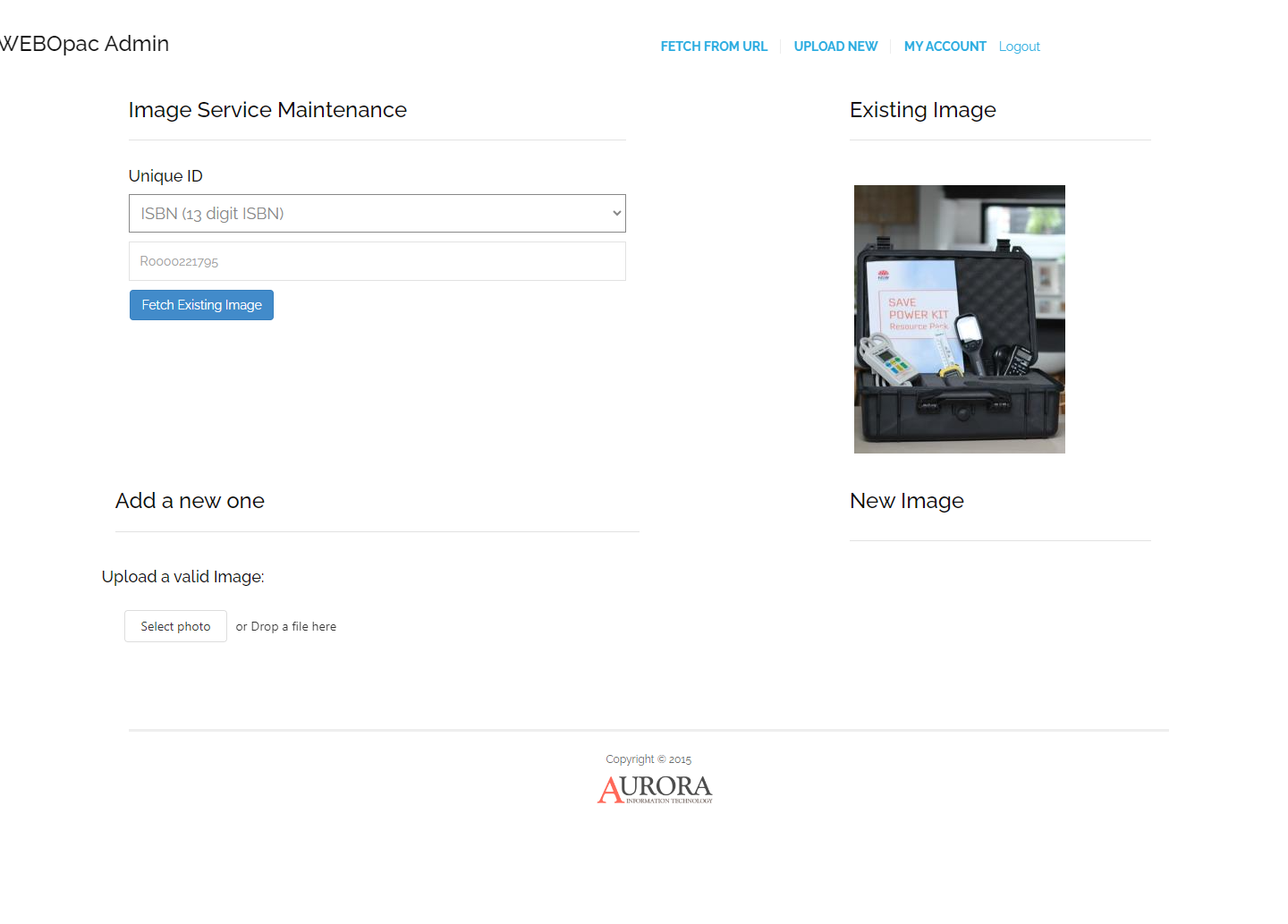Image resolution: width=1288 pixels, height=924 pixels.
Task: Click the Unique ID field label
Action: coord(165,176)
